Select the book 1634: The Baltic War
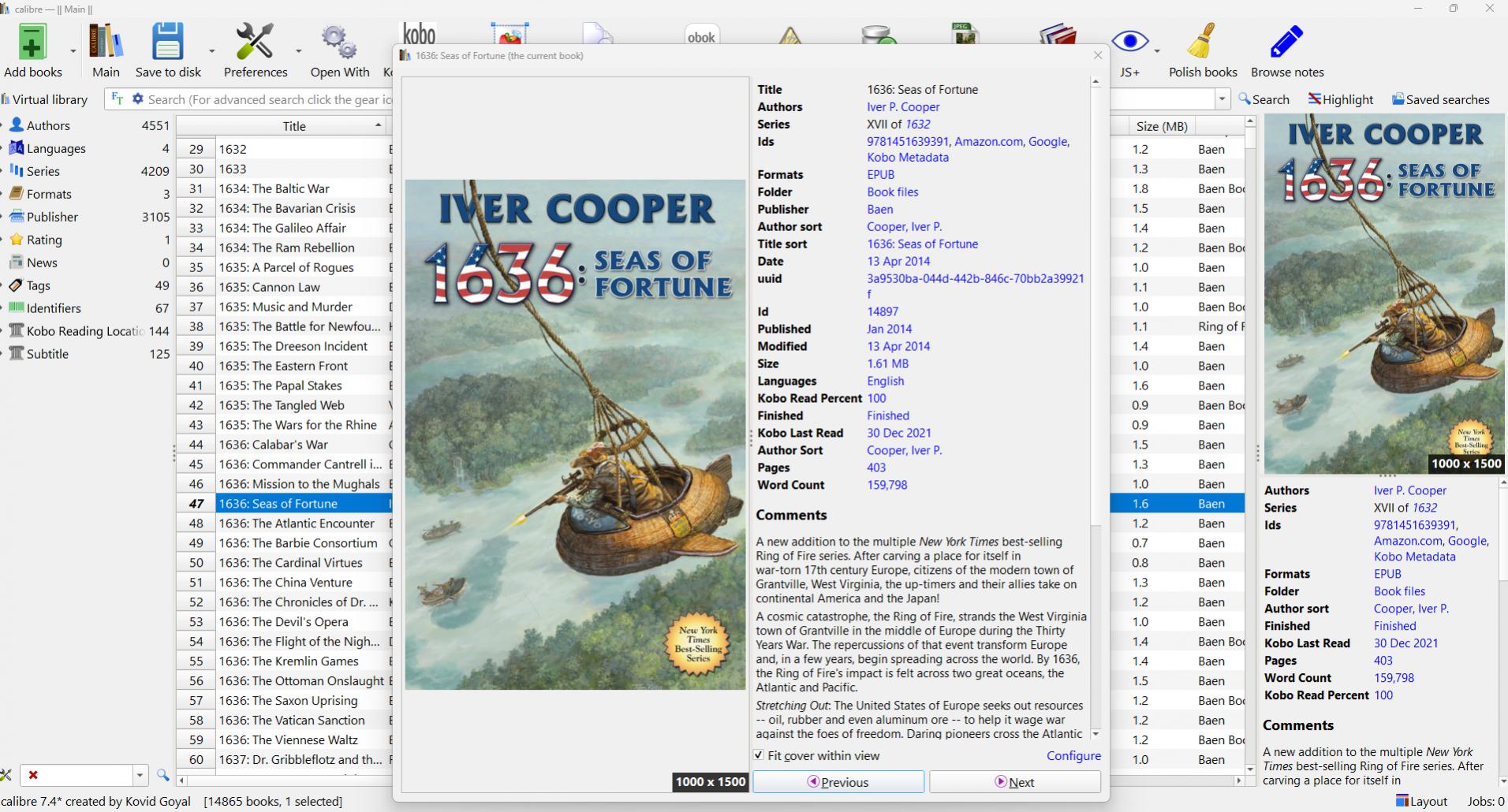This screenshot has height=812, width=1508. coord(274,188)
